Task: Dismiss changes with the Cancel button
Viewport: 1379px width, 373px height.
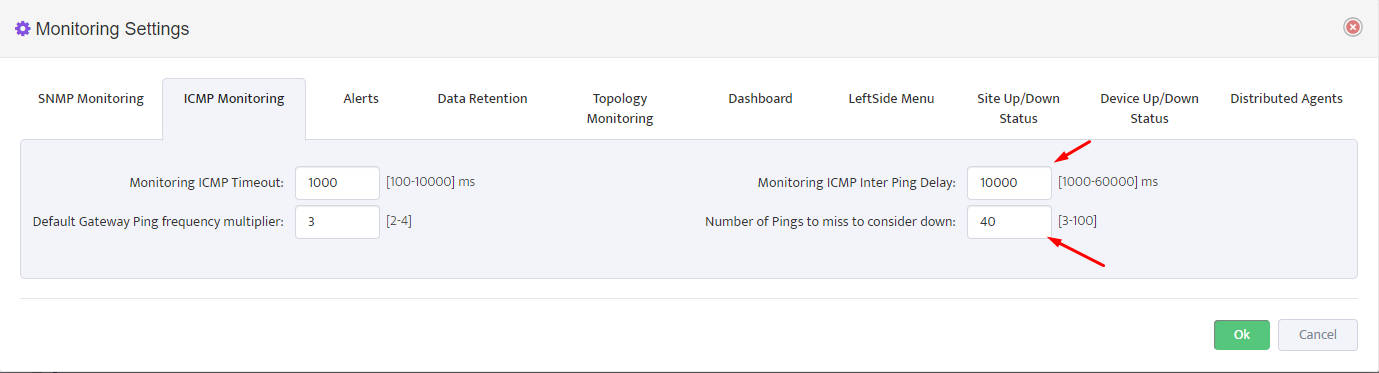Action: click(x=1317, y=335)
